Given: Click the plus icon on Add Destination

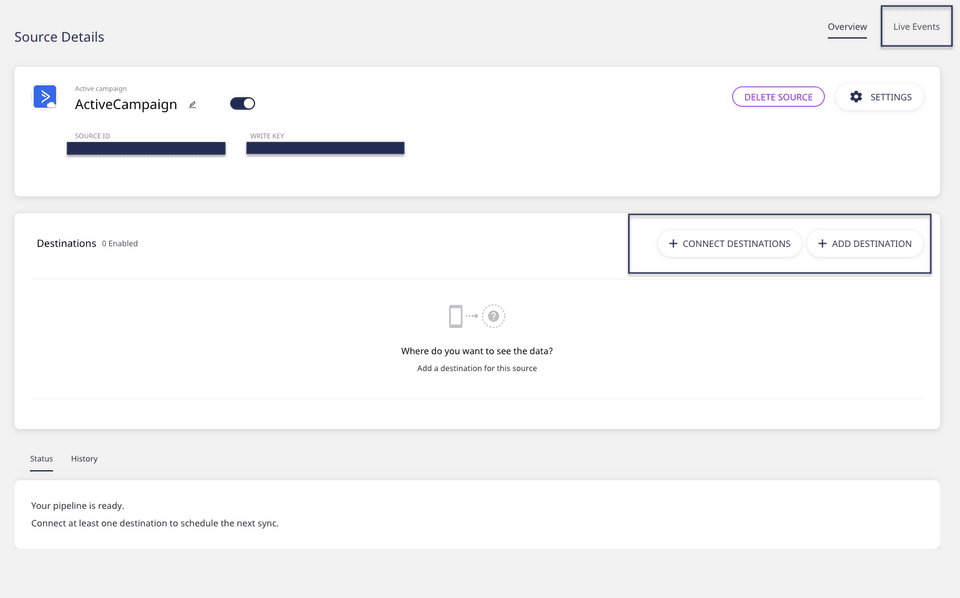Looking at the screenshot, I should pyautogui.click(x=822, y=244).
